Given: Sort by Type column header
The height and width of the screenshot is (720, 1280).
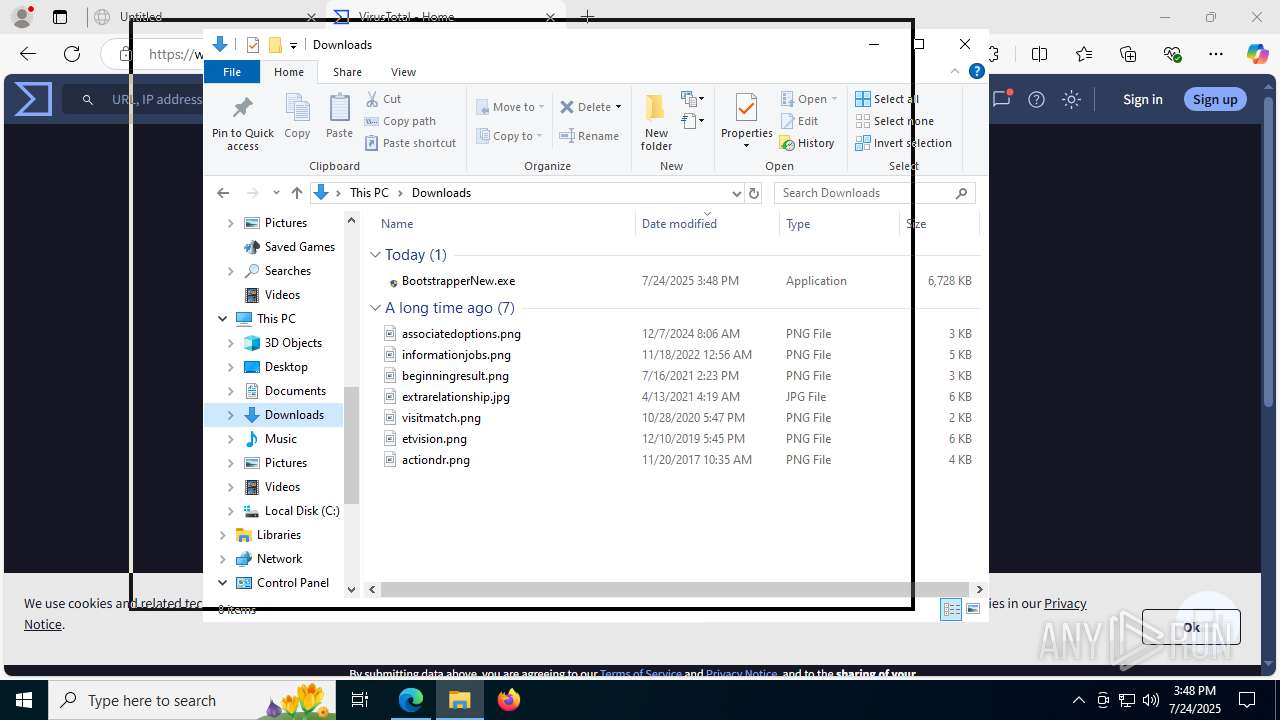Looking at the screenshot, I should 798,224.
